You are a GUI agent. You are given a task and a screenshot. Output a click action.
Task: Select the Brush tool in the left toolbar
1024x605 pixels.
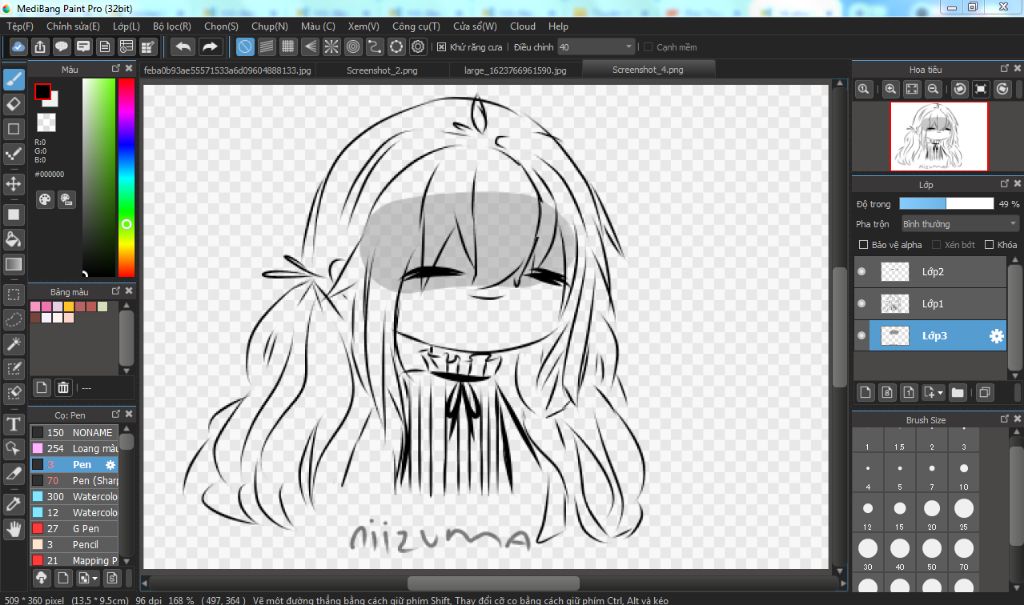[x=14, y=80]
